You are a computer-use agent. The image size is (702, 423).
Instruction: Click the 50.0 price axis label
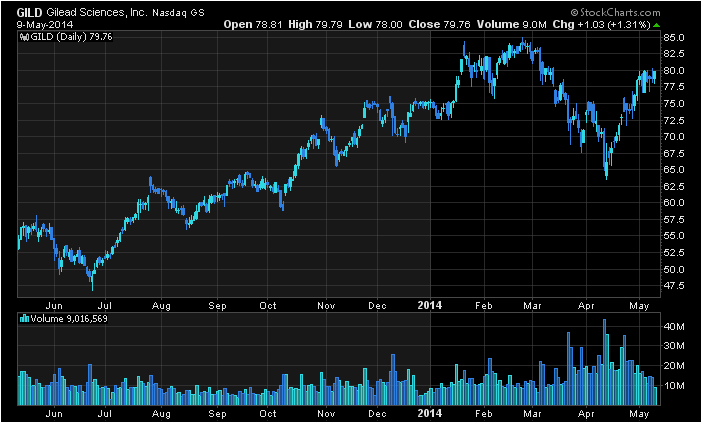pyautogui.click(x=674, y=269)
